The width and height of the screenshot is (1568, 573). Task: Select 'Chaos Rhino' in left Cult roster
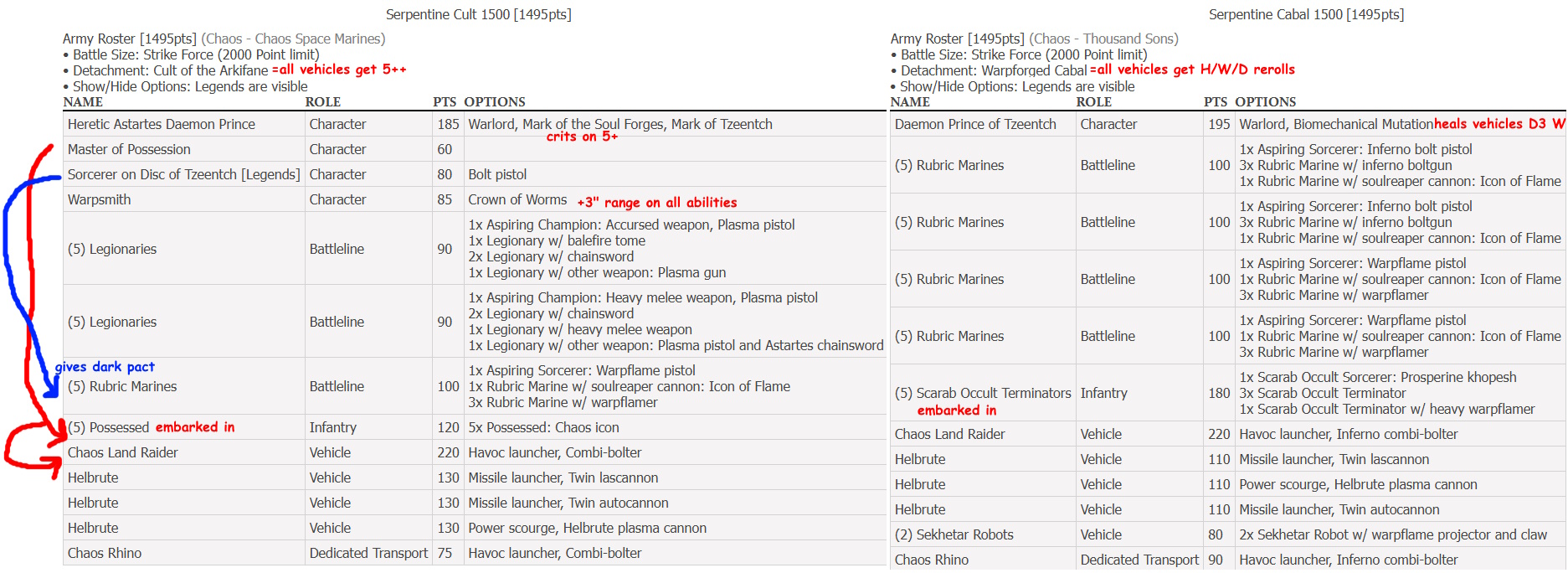[x=105, y=553]
